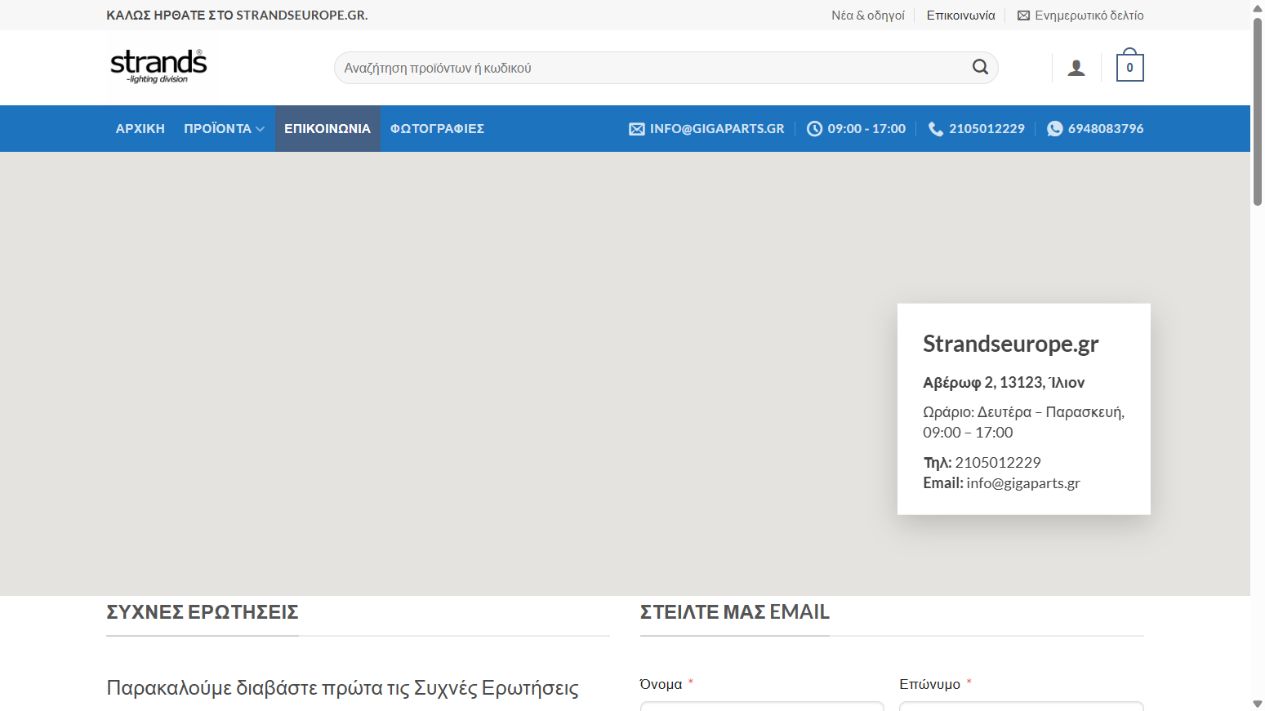Click the envelope icon for Ενημερωτικό δελτίο
This screenshot has width=1265, height=711.
point(1023,16)
